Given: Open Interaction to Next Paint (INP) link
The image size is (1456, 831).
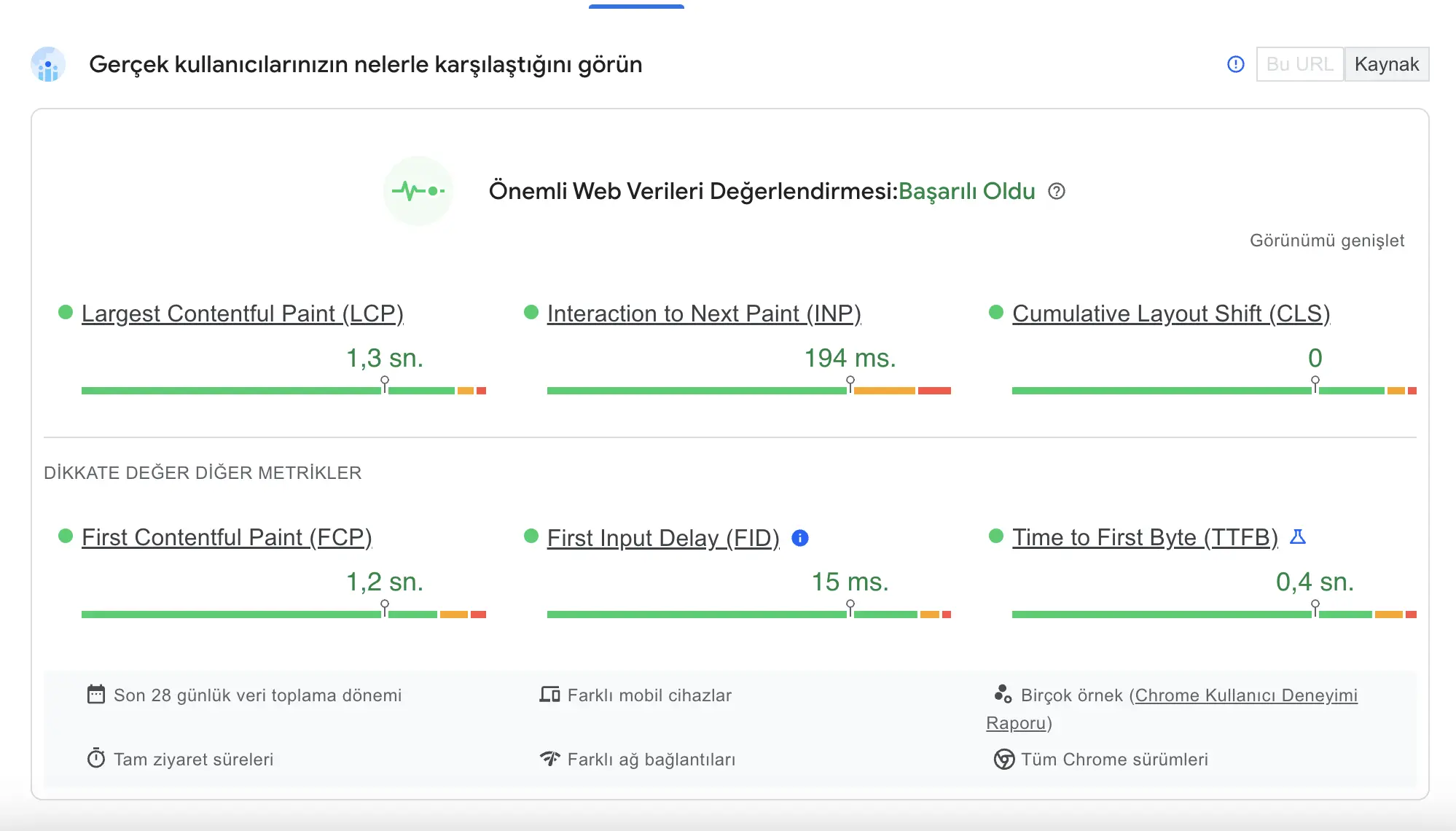Looking at the screenshot, I should (x=703, y=313).
